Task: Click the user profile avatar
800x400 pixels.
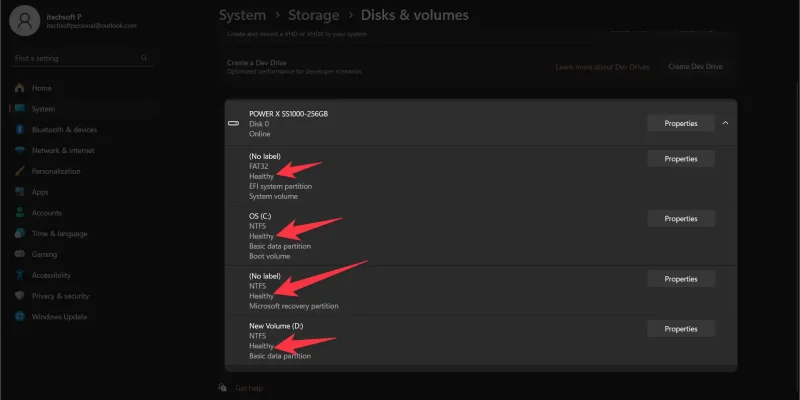Action: tap(24, 21)
